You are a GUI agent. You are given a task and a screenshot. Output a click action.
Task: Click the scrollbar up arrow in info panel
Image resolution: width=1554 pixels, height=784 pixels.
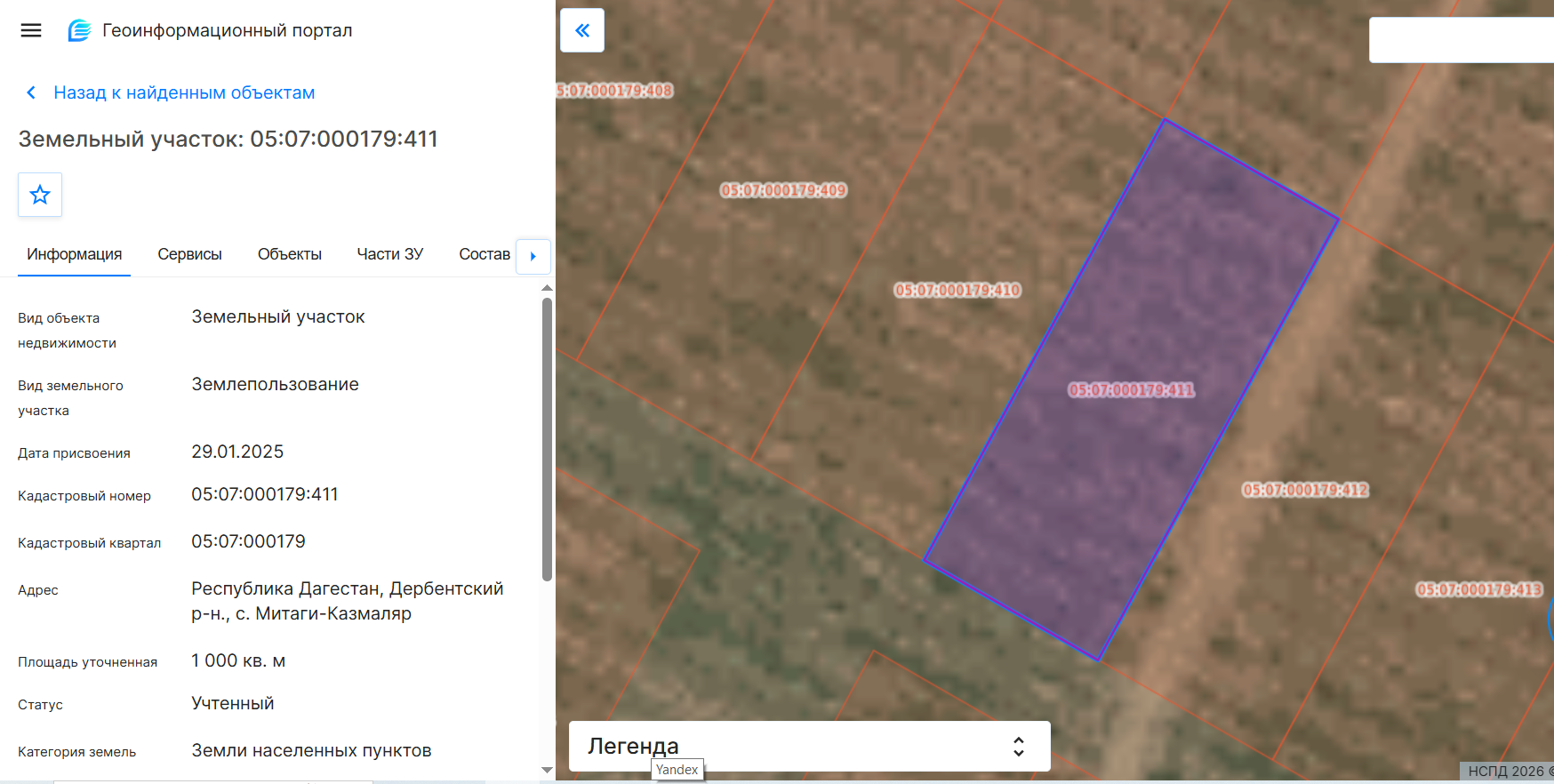547,288
